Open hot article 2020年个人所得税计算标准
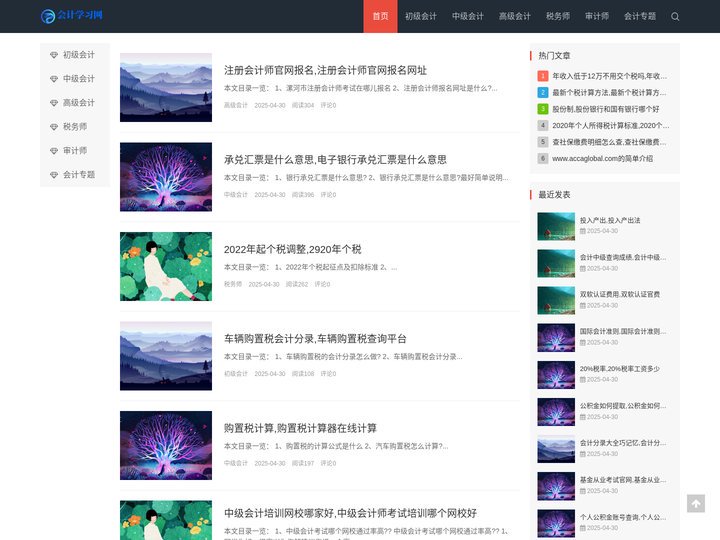The image size is (720, 540). pyautogui.click(x=611, y=125)
